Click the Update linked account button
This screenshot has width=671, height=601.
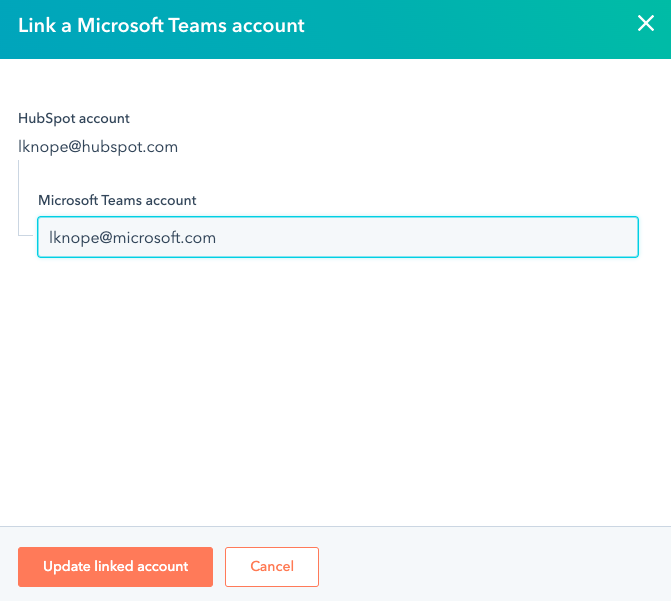click(115, 566)
